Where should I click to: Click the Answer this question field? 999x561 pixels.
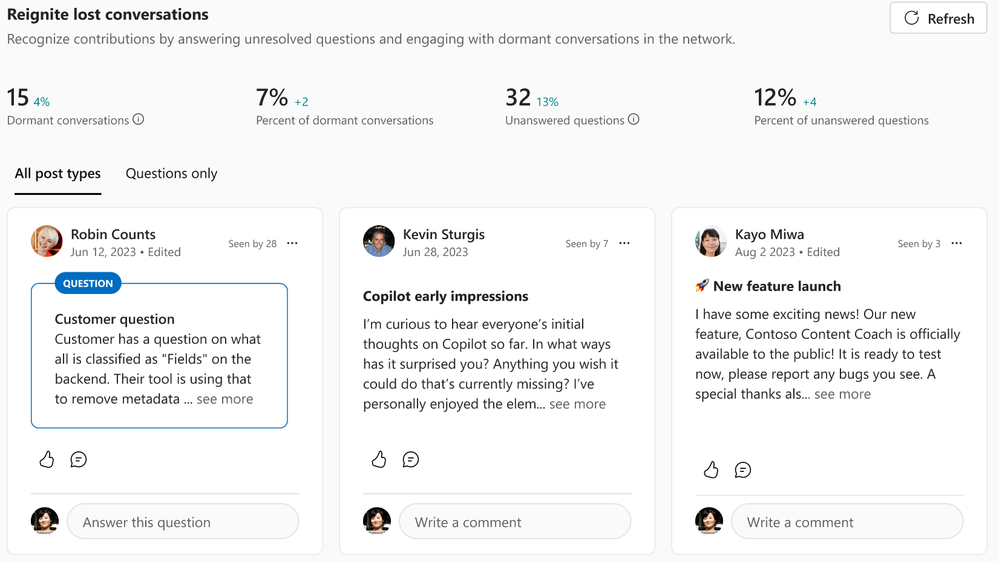pyautogui.click(x=183, y=522)
